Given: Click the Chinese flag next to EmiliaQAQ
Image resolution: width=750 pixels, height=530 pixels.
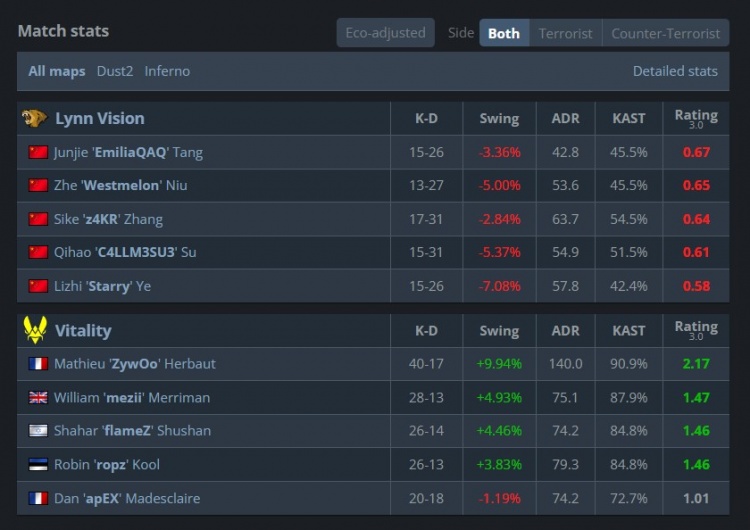Looking at the screenshot, I should coord(38,152).
